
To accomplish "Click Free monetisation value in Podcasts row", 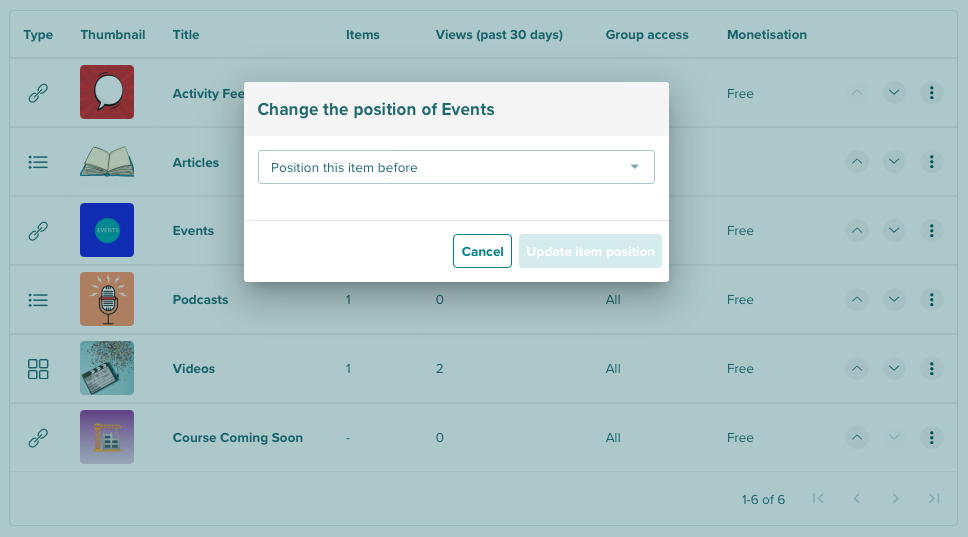I will point(740,299).
